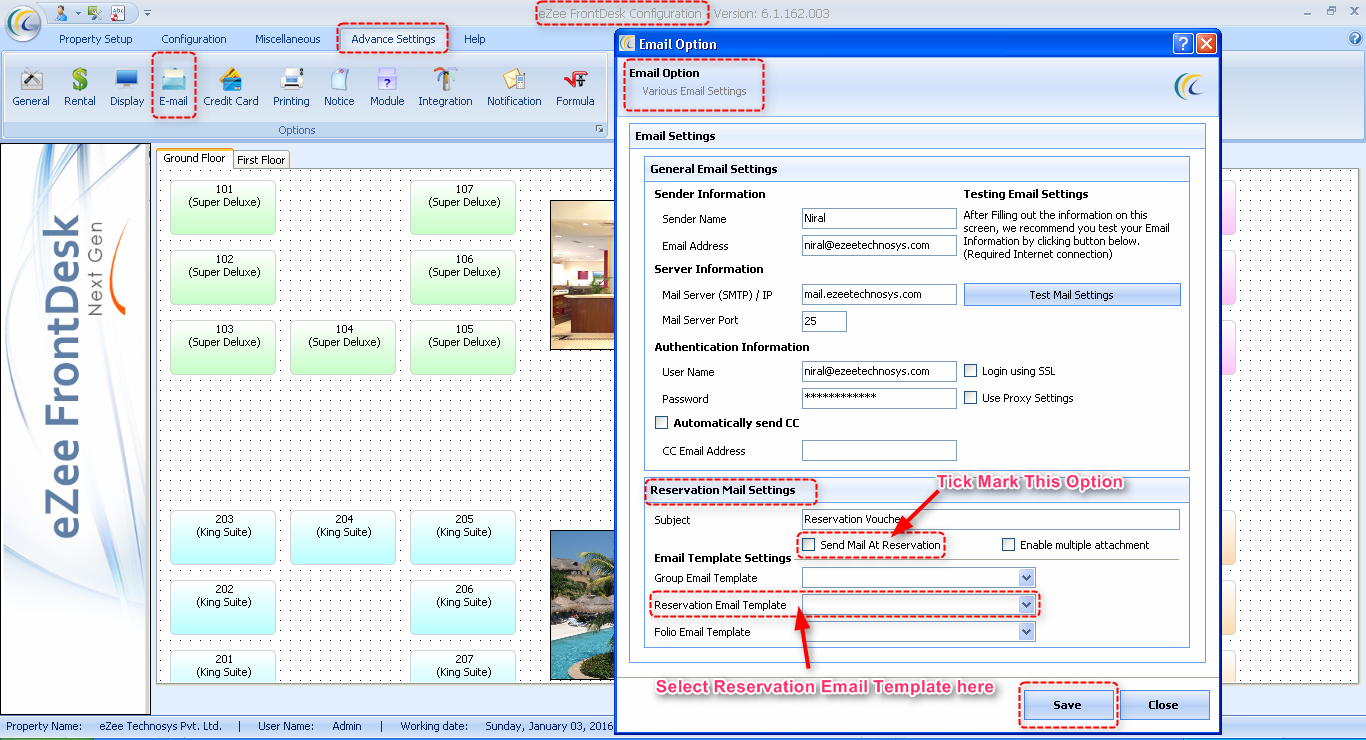1366x740 pixels.
Task: Select room 103 Super Deluxe
Action: pyautogui.click(x=223, y=347)
